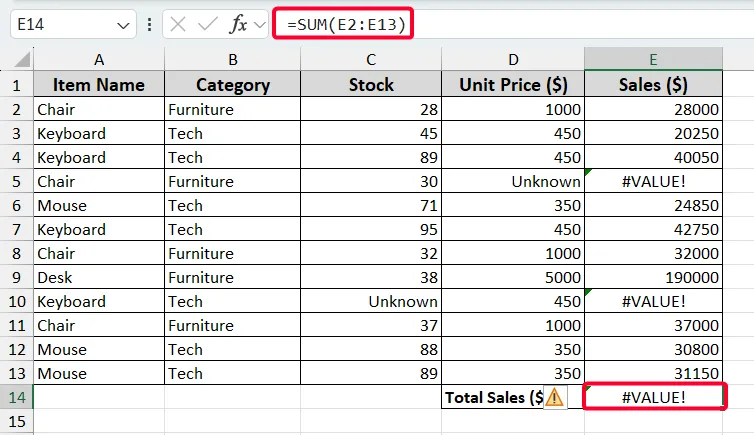Select the sales value 24850
754x435 pixels.
coord(653,205)
